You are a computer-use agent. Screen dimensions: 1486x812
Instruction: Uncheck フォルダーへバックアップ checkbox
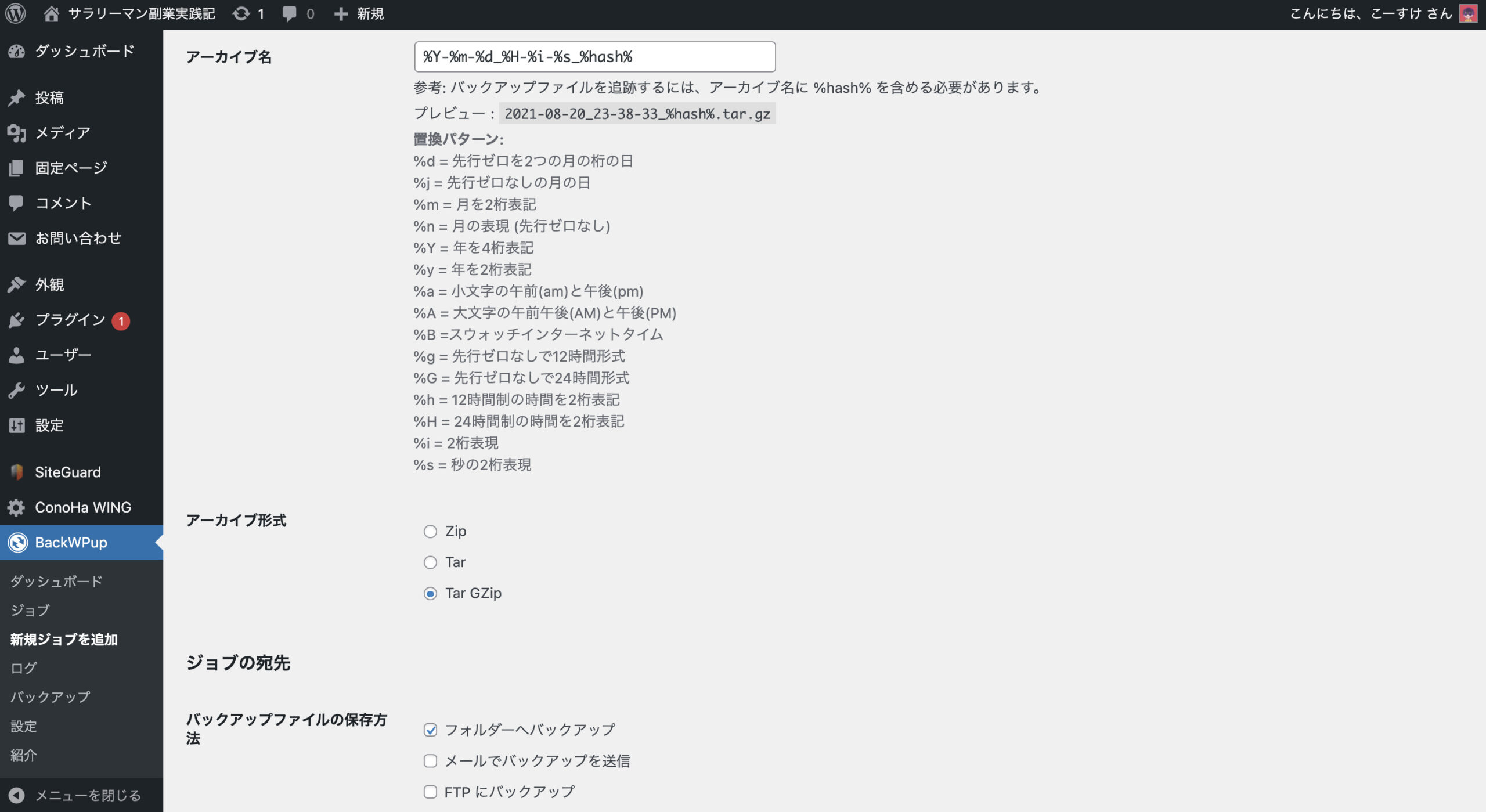[x=430, y=730]
